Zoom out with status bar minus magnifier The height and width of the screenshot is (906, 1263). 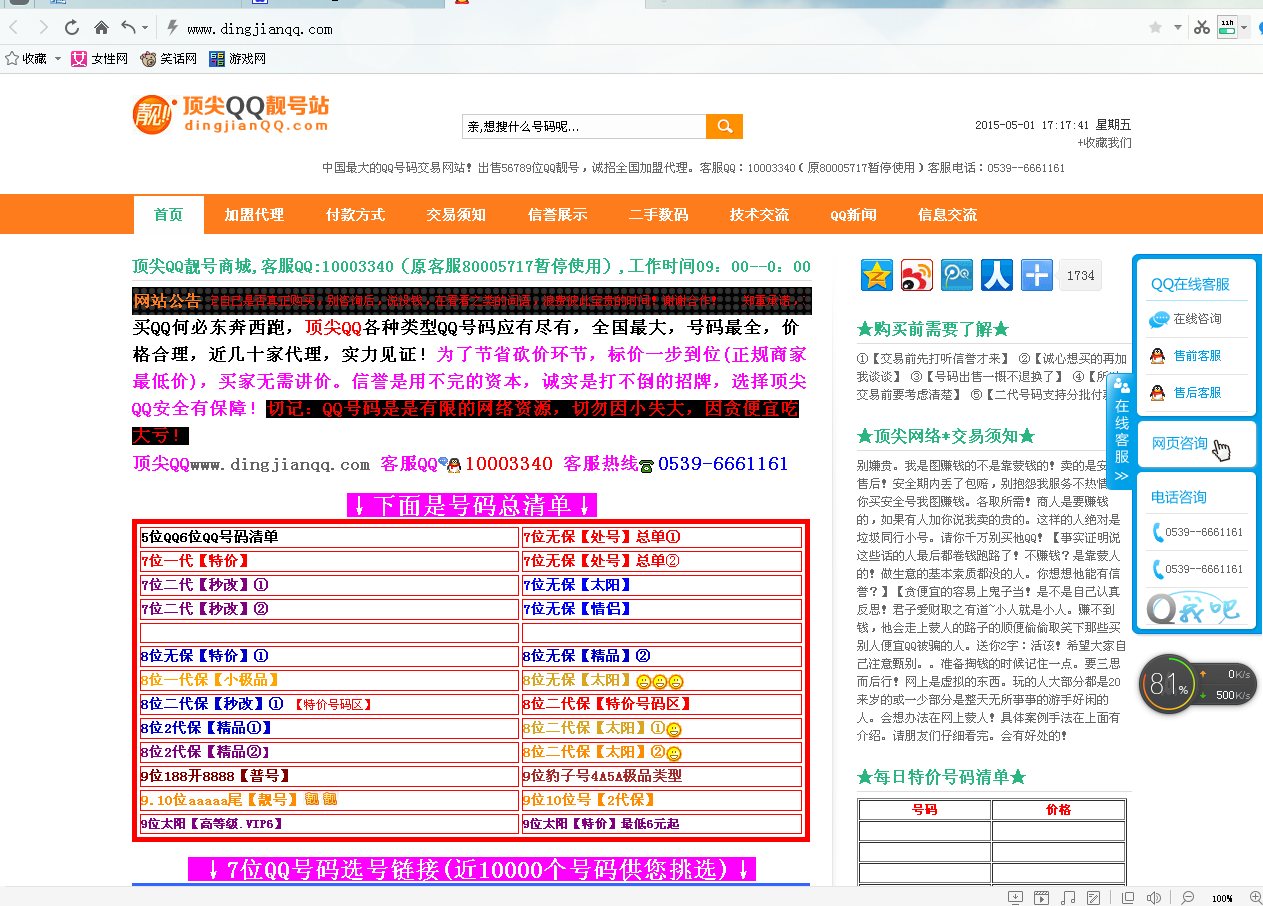(1188, 898)
